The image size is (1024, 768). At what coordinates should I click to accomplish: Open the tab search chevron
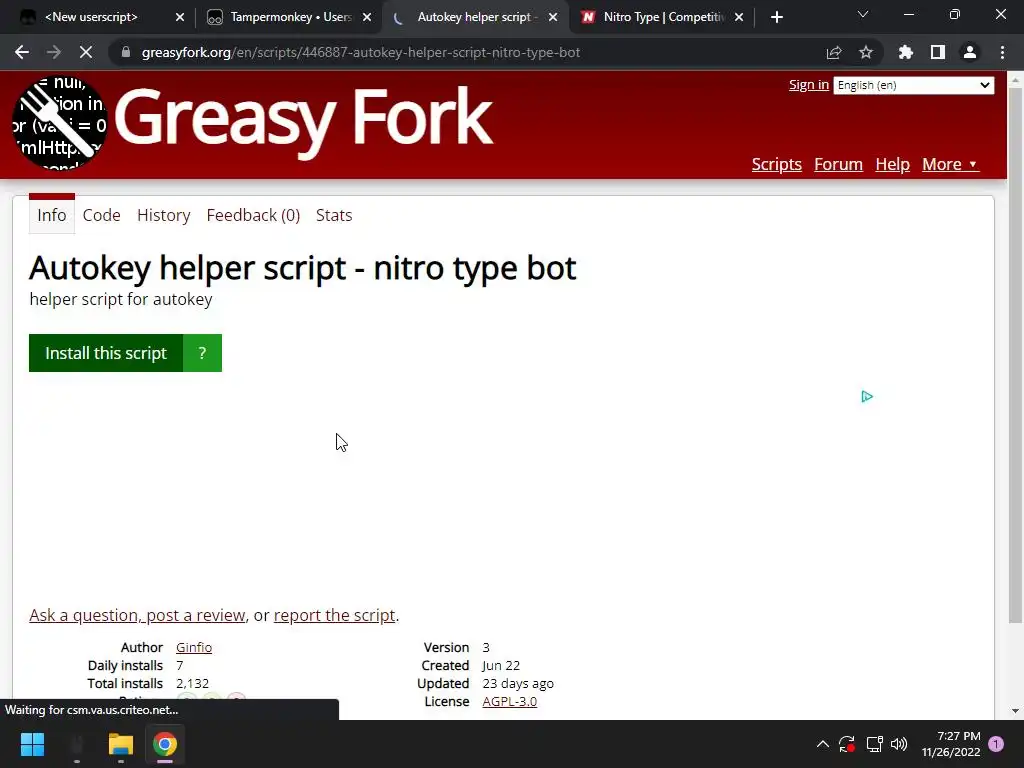(x=863, y=14)
